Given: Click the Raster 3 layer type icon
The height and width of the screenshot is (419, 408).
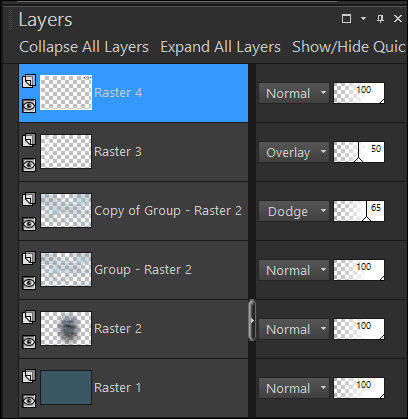Looking at the screenshot, I should [x=29, y=140].
